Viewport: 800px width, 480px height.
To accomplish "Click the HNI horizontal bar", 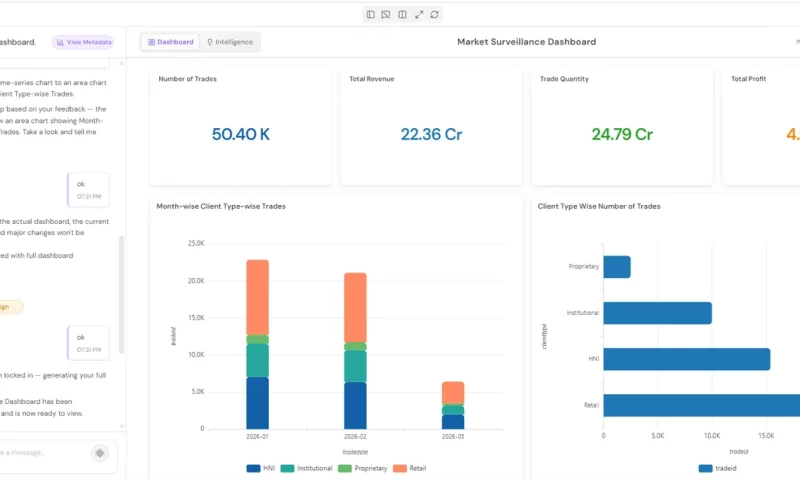I will 687,359.
